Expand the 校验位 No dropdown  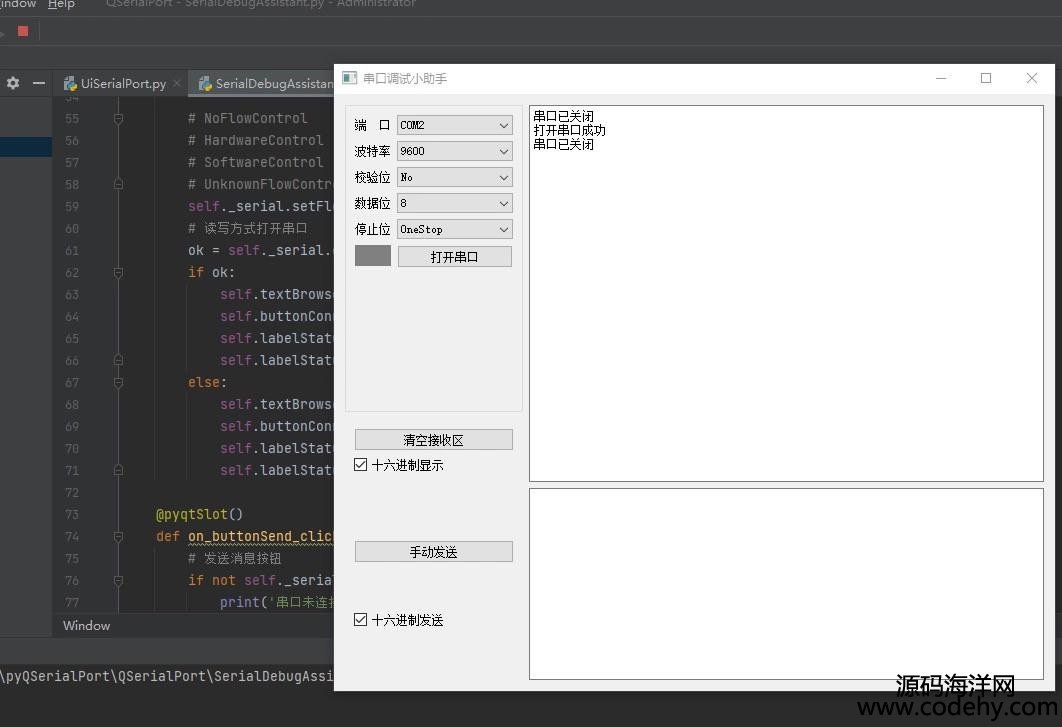click(455, 177)
